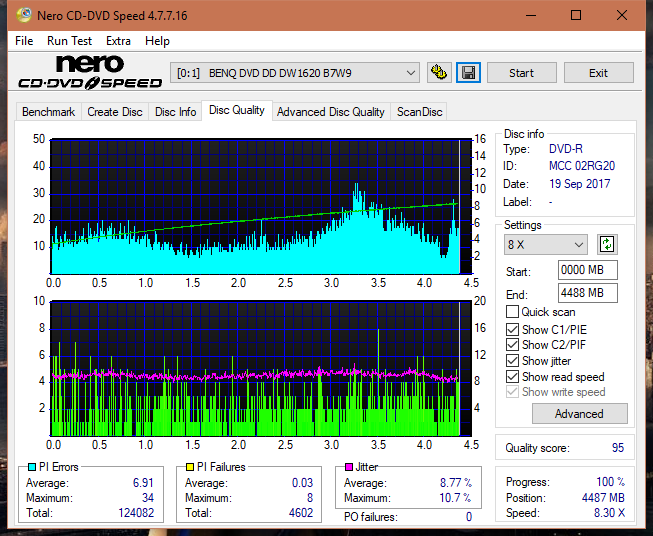
Task: Click the Start MB input field
Action: point(587,270)
